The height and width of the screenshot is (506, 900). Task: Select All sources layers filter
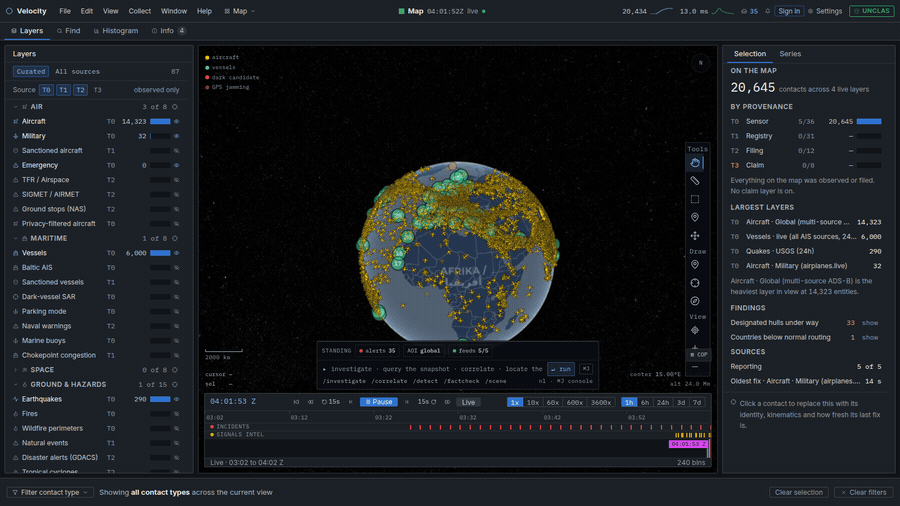click(77, 72)
